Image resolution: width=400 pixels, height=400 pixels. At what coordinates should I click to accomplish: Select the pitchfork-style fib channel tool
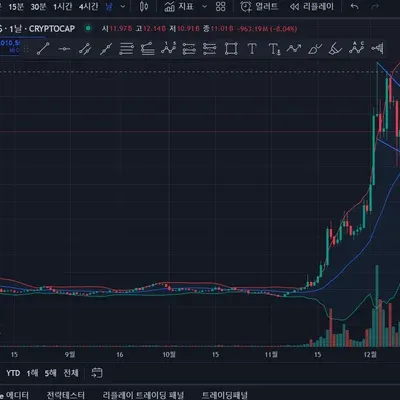(x=147, y=49)
